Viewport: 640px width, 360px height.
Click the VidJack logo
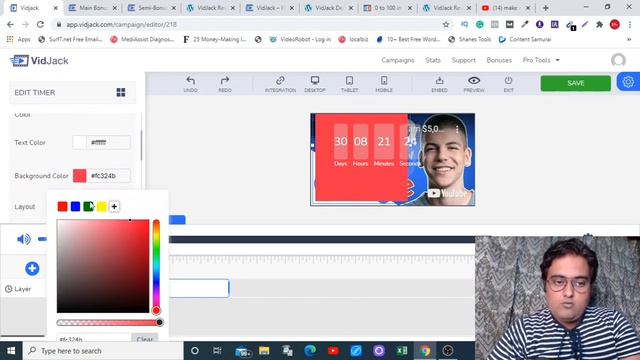(x=39, y=61)
